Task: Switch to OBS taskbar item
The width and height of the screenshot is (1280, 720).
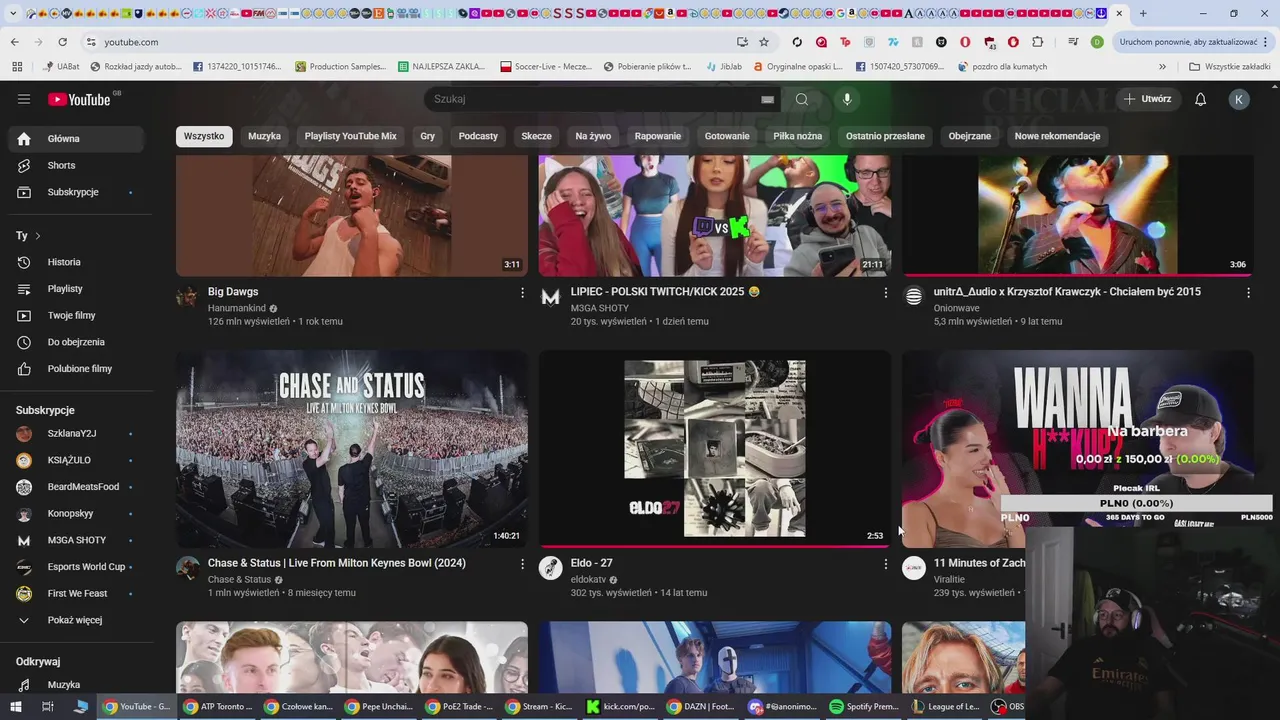Action: (x=1008, y=707)
